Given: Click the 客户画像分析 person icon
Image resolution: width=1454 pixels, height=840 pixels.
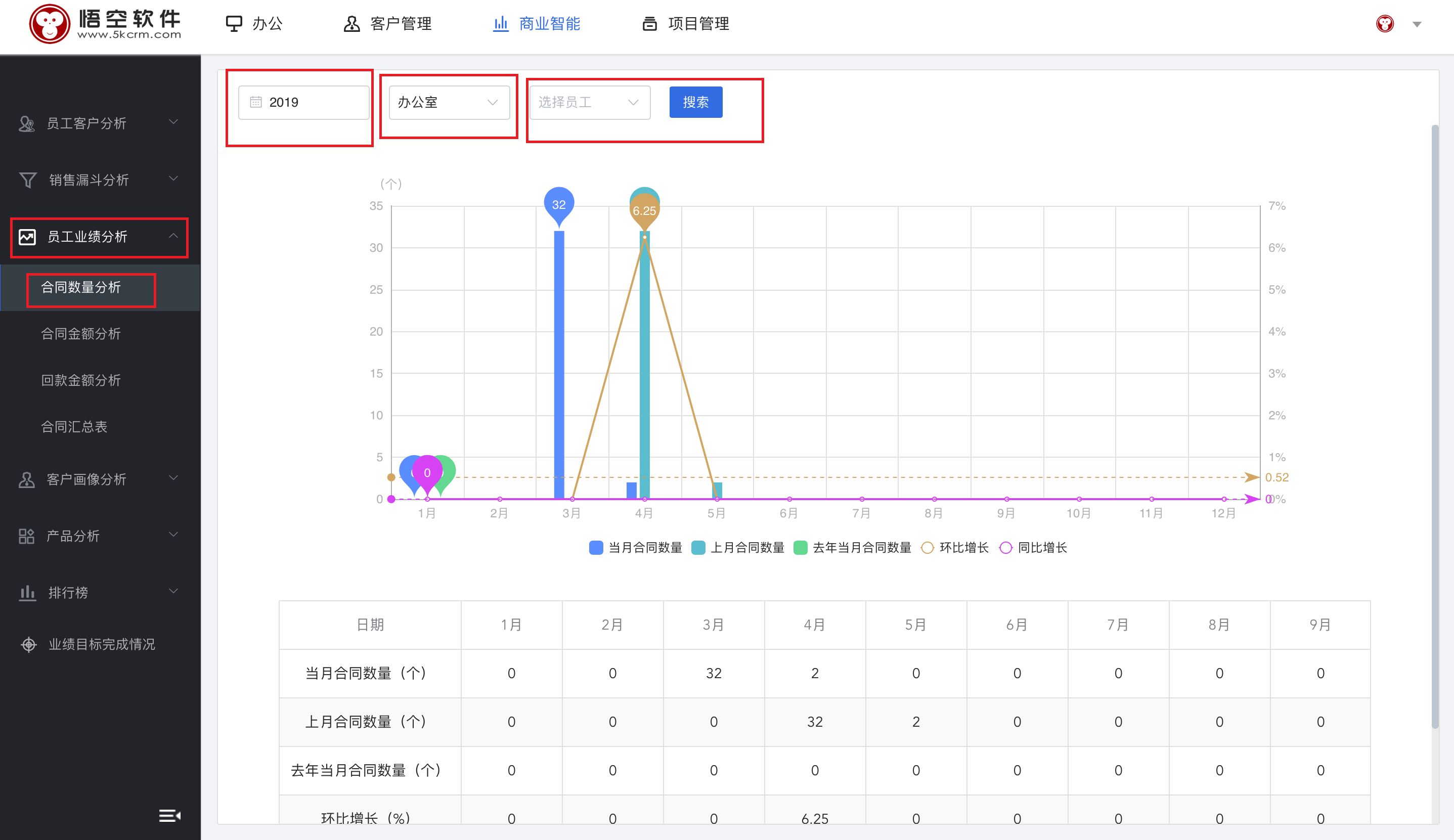Looking at the screenshot, I should click(x=27, y=479).
